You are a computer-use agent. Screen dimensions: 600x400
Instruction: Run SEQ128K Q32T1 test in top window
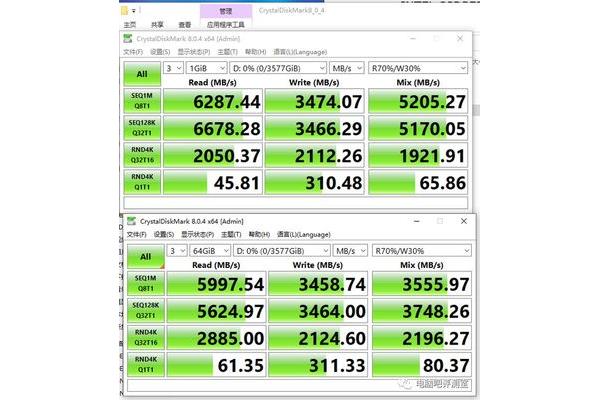(142, 128)
